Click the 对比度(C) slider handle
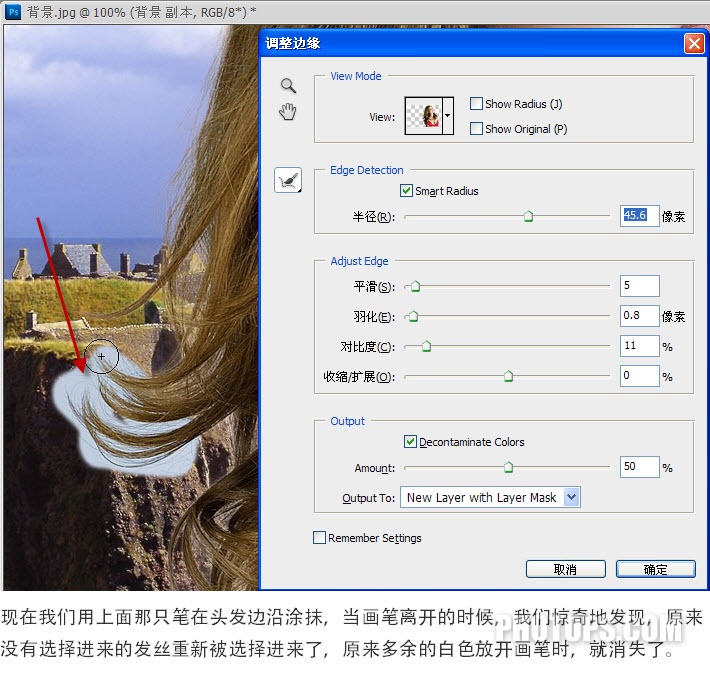710x673 pixels. click(x=426, y=346)
